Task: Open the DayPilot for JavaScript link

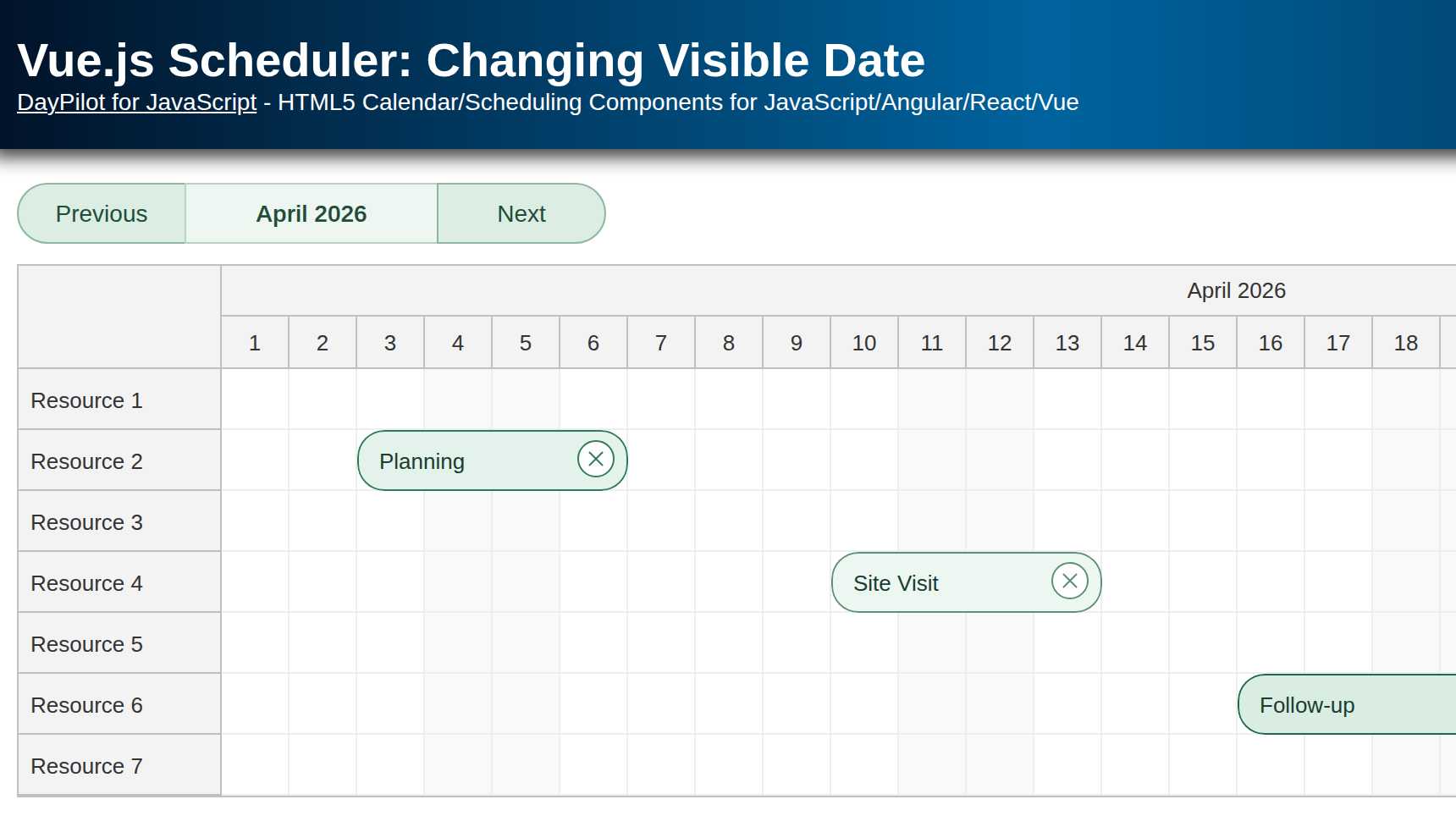Action: (x=136, y=102)
